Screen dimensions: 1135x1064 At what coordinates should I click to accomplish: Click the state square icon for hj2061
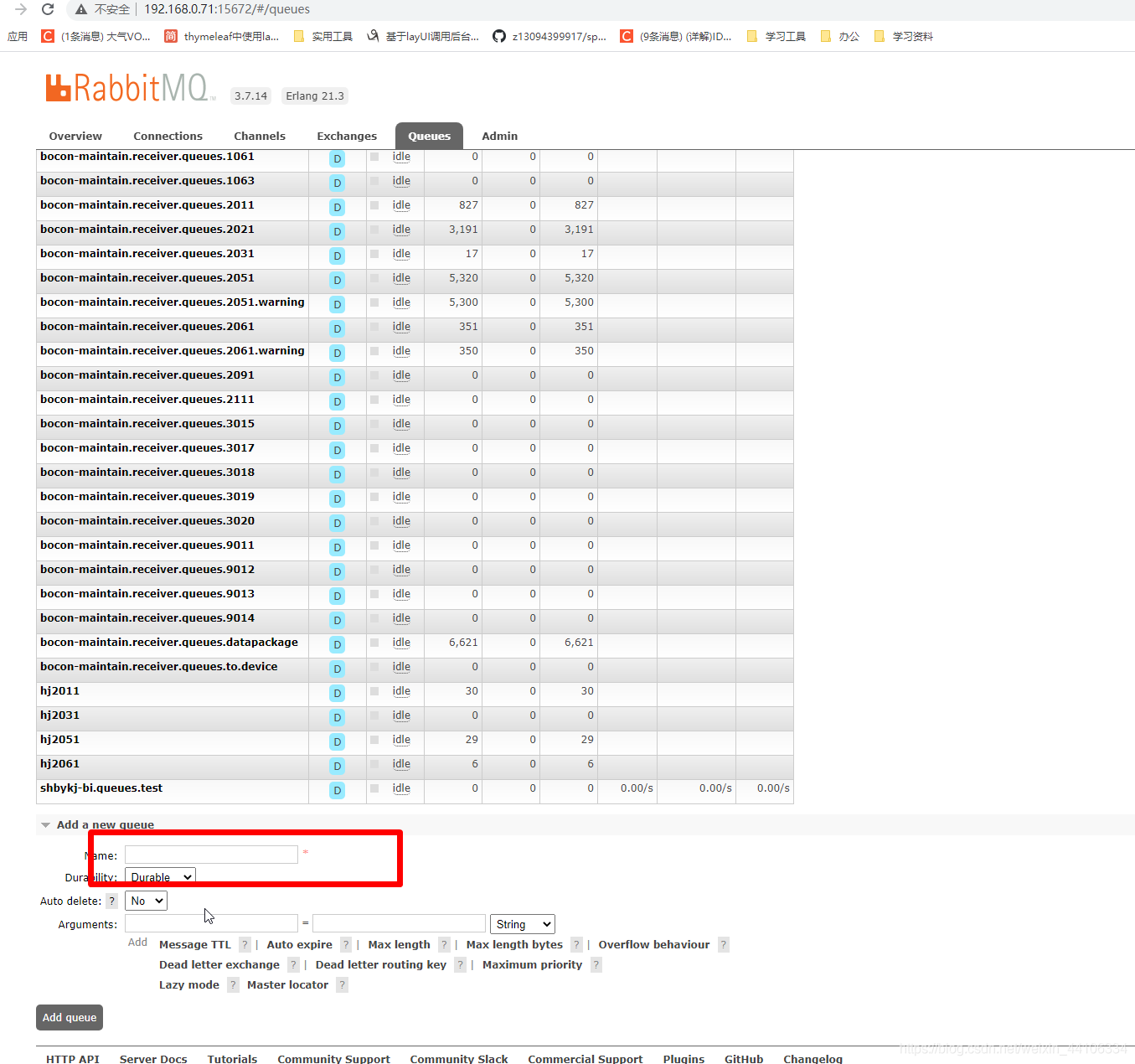(374, 764)
